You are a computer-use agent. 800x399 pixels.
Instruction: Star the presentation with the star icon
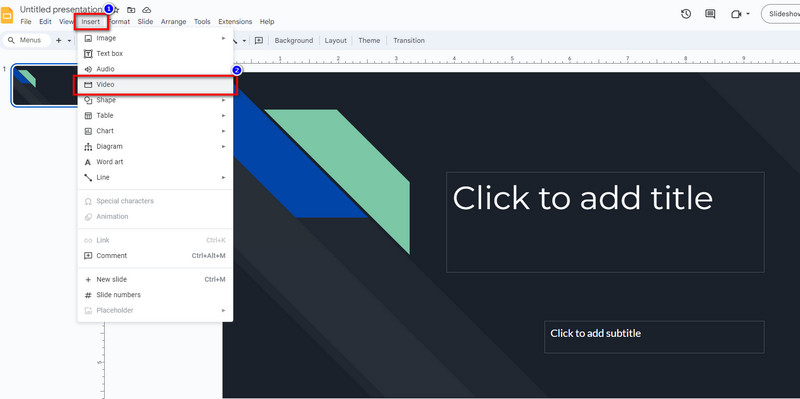pos(116,10)
